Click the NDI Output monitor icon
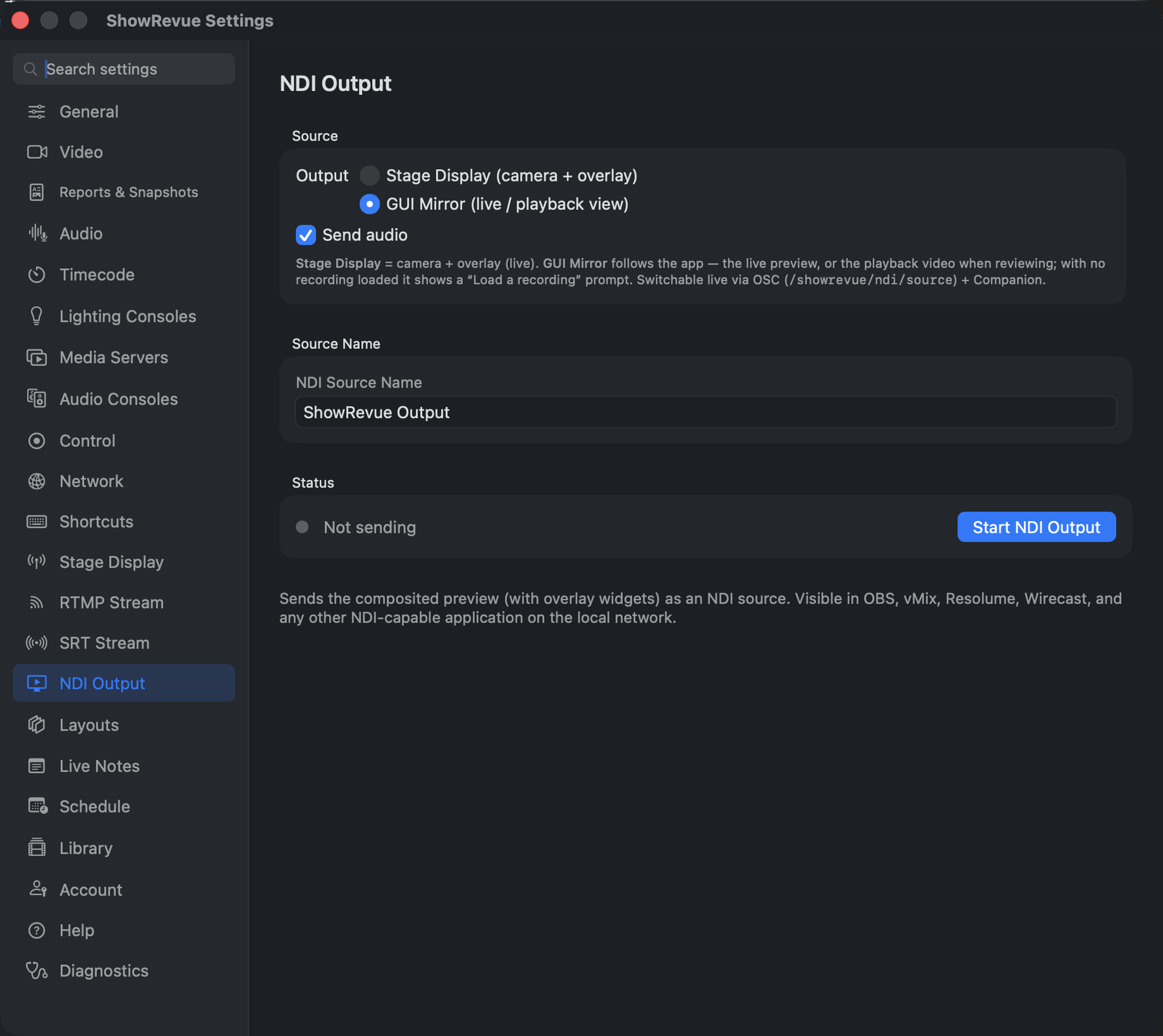This screenshot has width=1163, height=1036. pos(37,683)
